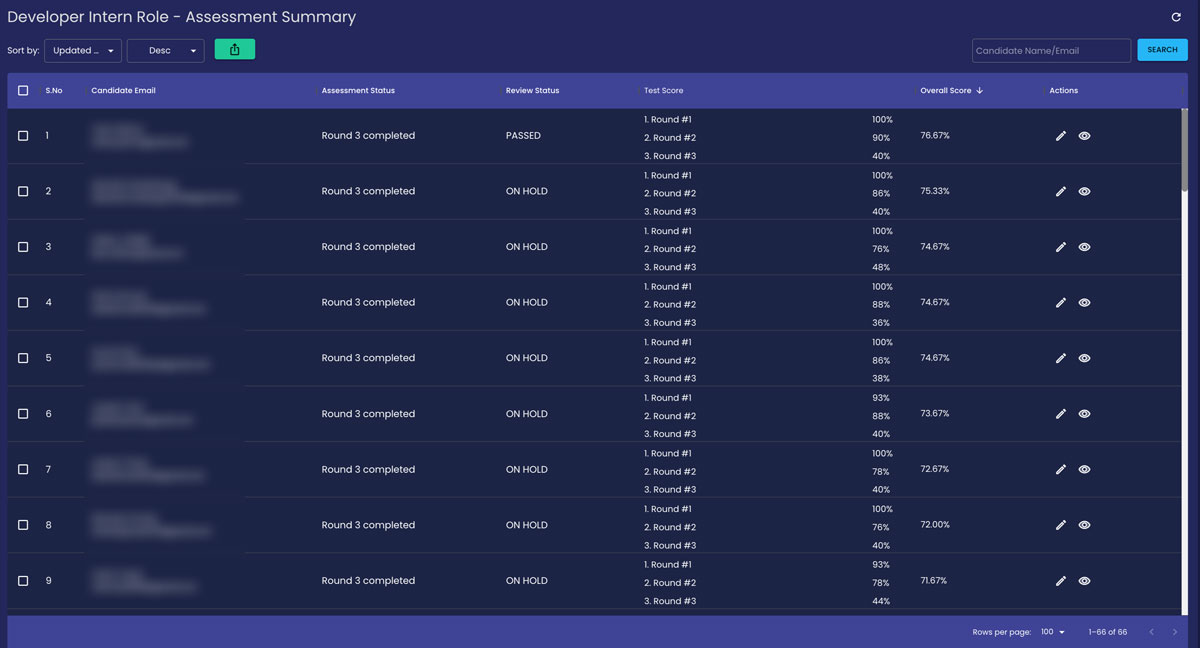Focus the Candidate Name/Email search field
This screenshot has width=1200, height=648.
tap(1050, 51)
